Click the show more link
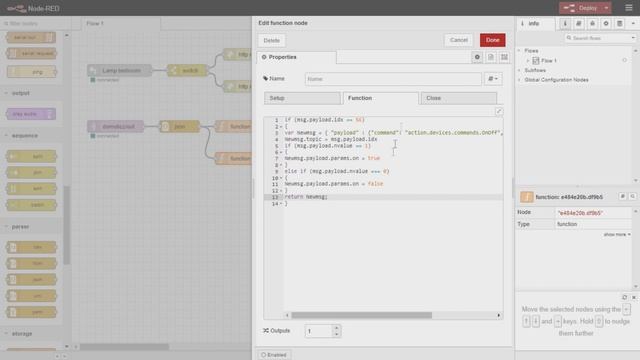The image size is (640, 360). click(617, 235)
